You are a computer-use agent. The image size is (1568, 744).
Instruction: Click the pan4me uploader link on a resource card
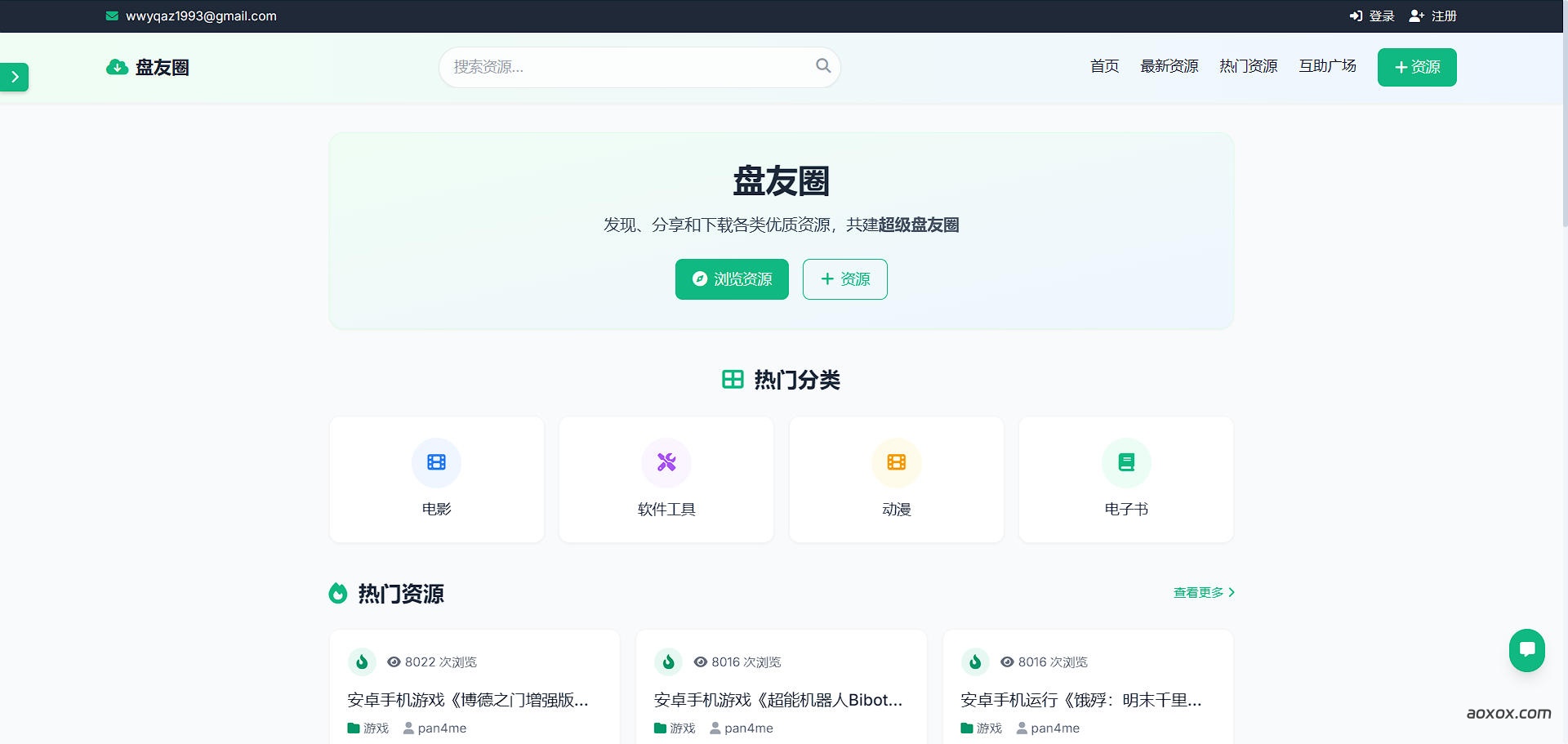coord(441,728)
